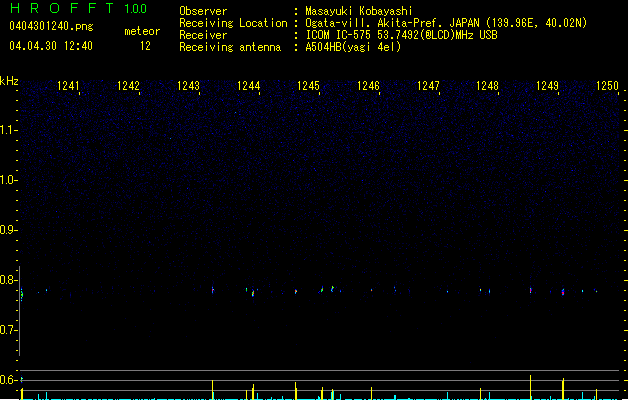
Task: Click the 'meteor' count label
Action: pyautogui.click(x=142, y=31)
